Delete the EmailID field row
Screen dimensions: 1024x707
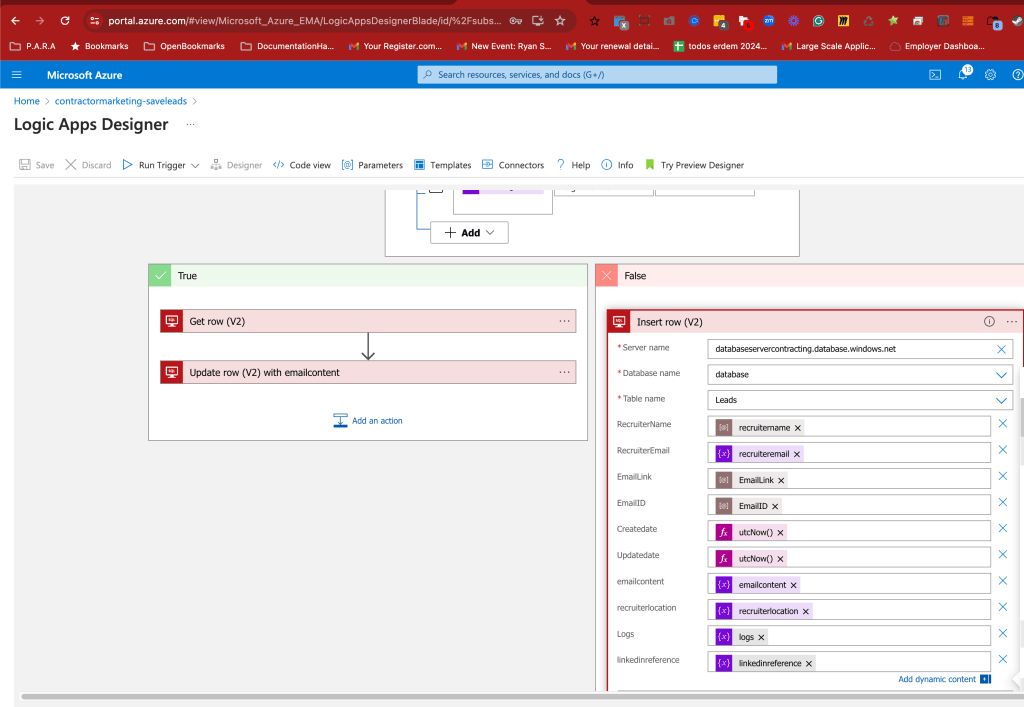pyautogui.click(x=1002, y=502)
